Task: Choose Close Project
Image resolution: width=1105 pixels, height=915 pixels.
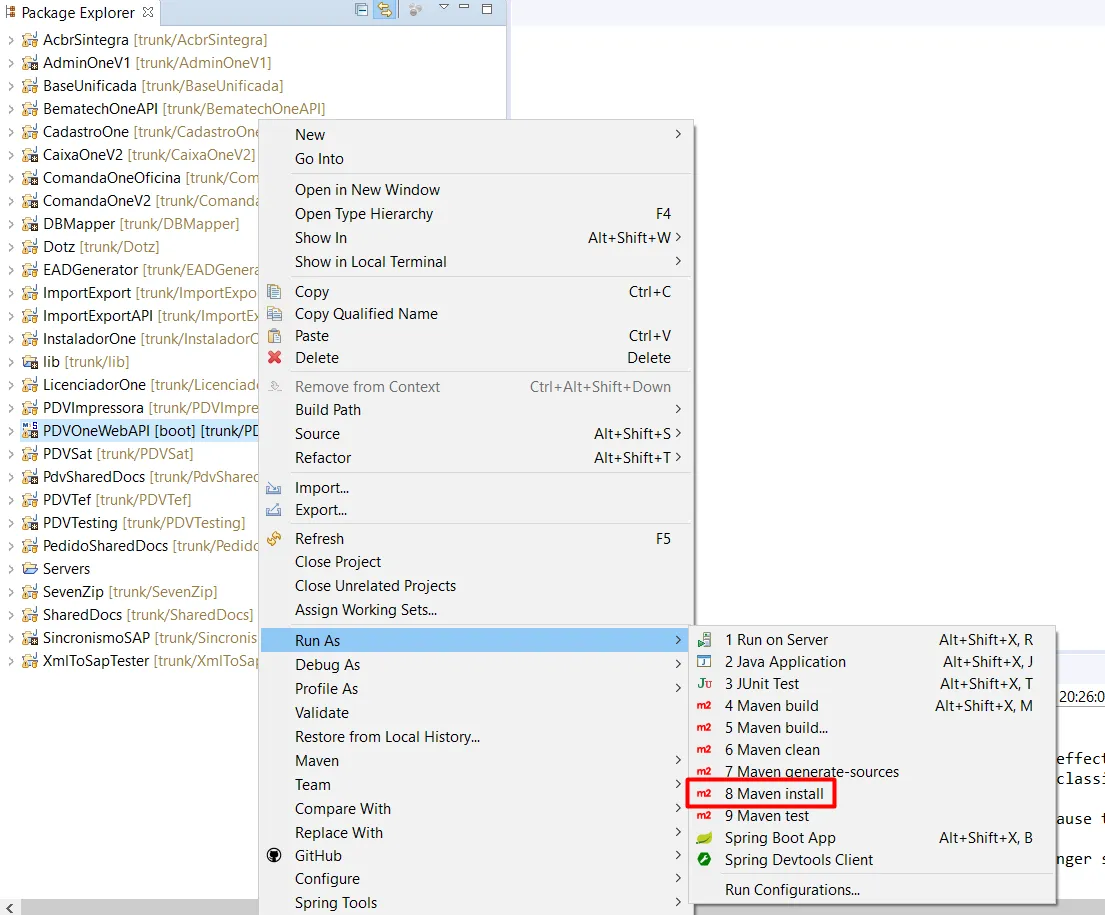Action: [x=476, y=562]
